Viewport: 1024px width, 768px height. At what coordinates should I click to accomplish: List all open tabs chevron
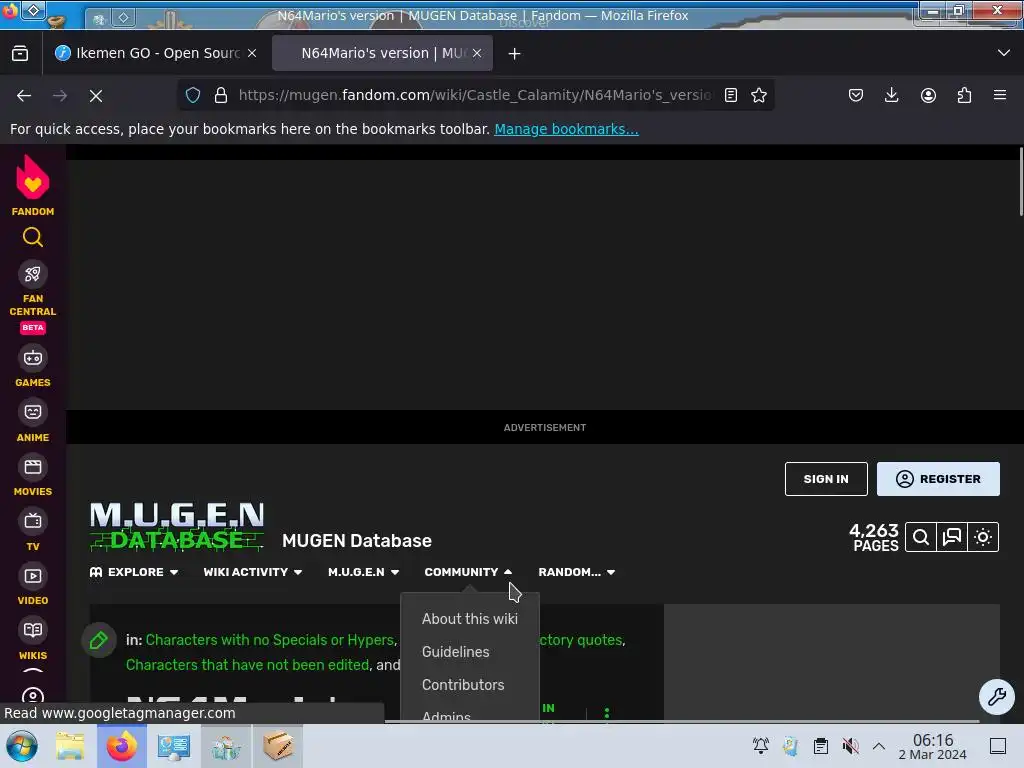click(1004, 53)
